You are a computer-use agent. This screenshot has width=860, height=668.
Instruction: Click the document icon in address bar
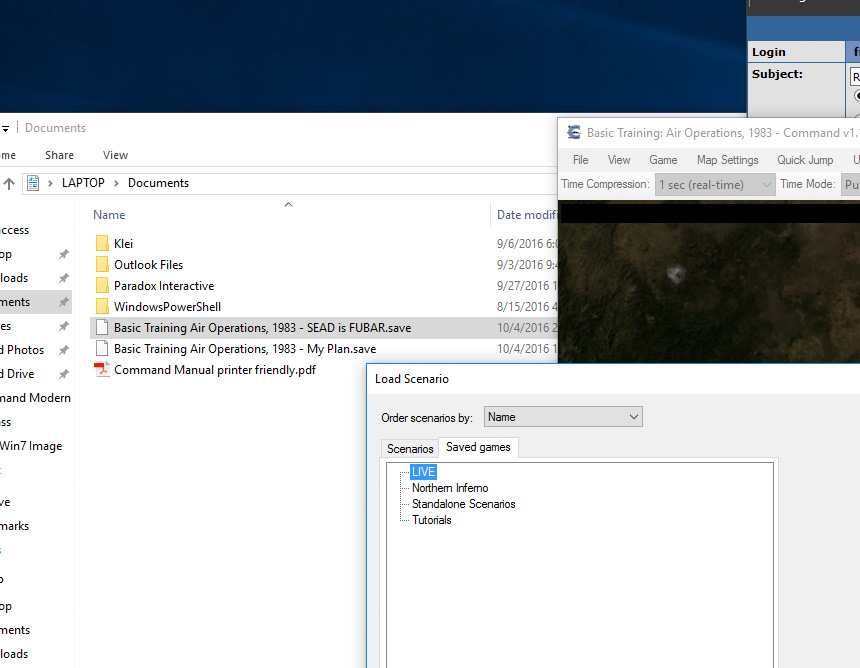(33, 183)
